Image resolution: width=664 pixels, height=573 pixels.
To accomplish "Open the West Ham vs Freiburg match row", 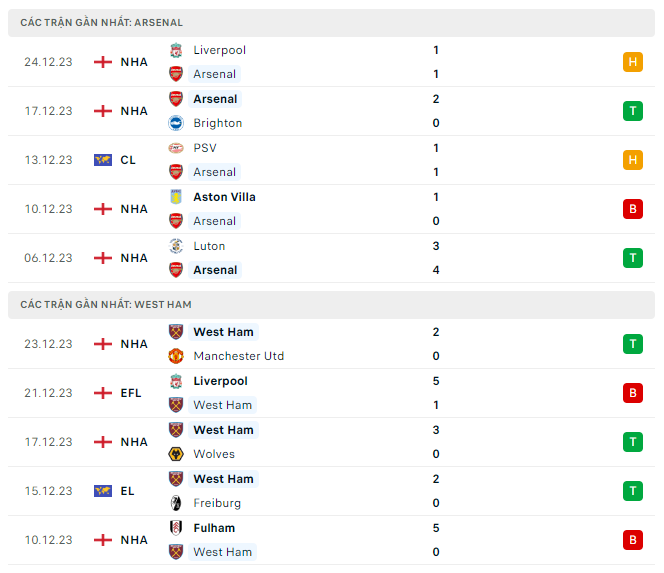I will pyautogui.click(x=330, y=491).
